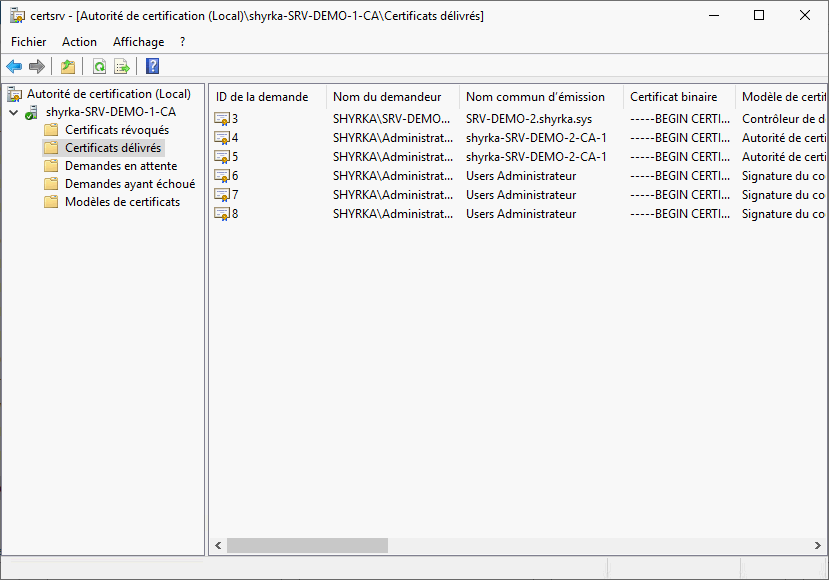Sort by the Nom du demandeur column header

pos(387,97)
